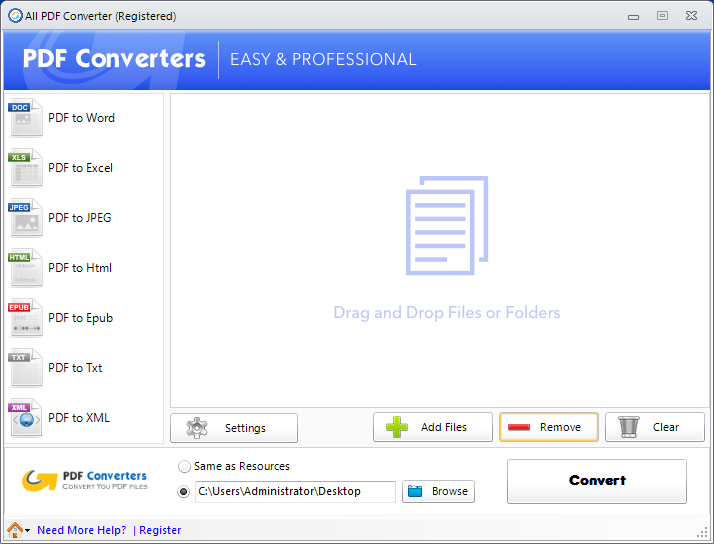Viewport: 714px width, 544px height.
Task: Select the EPUB icon for PDF to Epub
Action: coord(26,318)
